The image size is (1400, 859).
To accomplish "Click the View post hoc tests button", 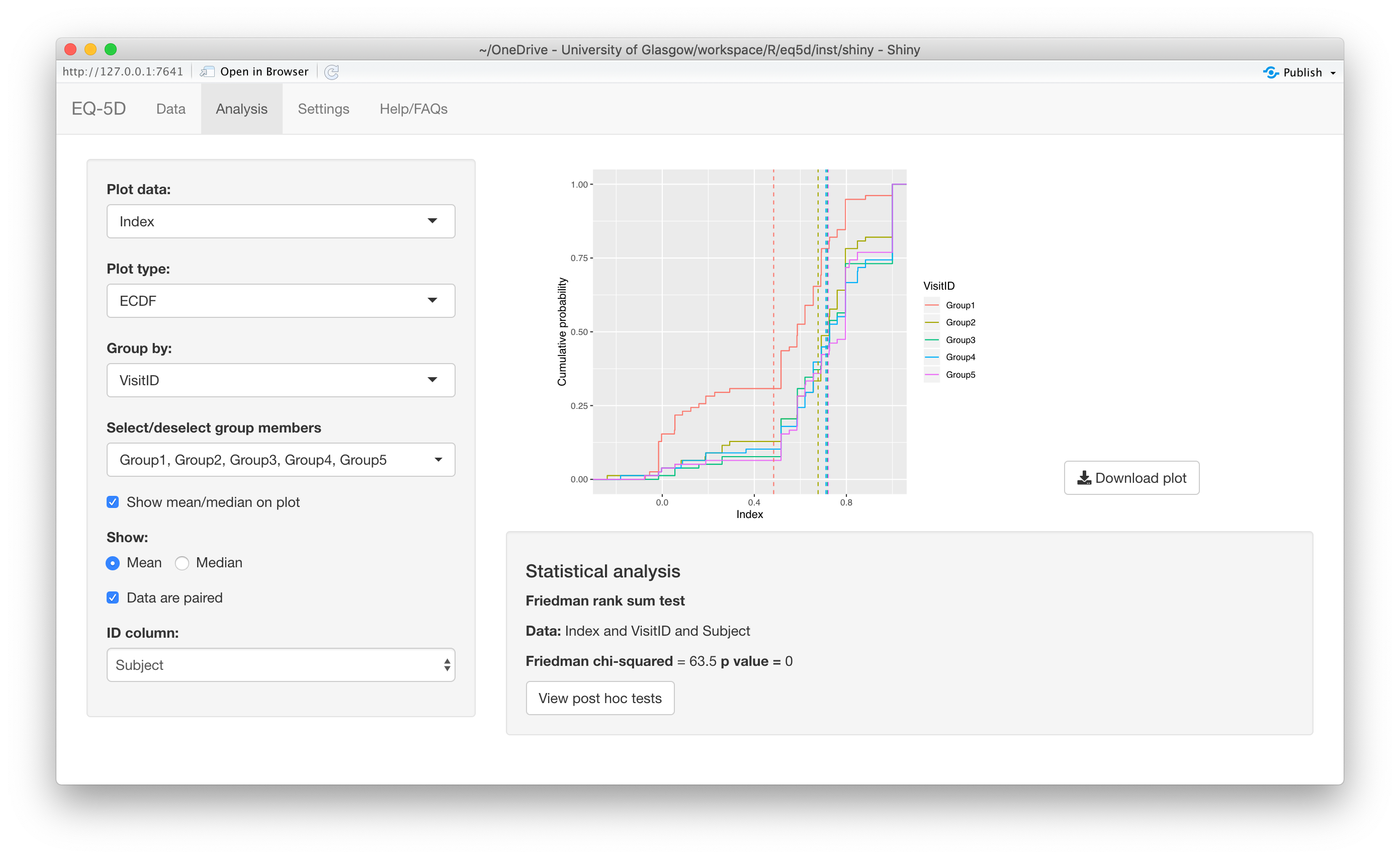I will 600,698.
